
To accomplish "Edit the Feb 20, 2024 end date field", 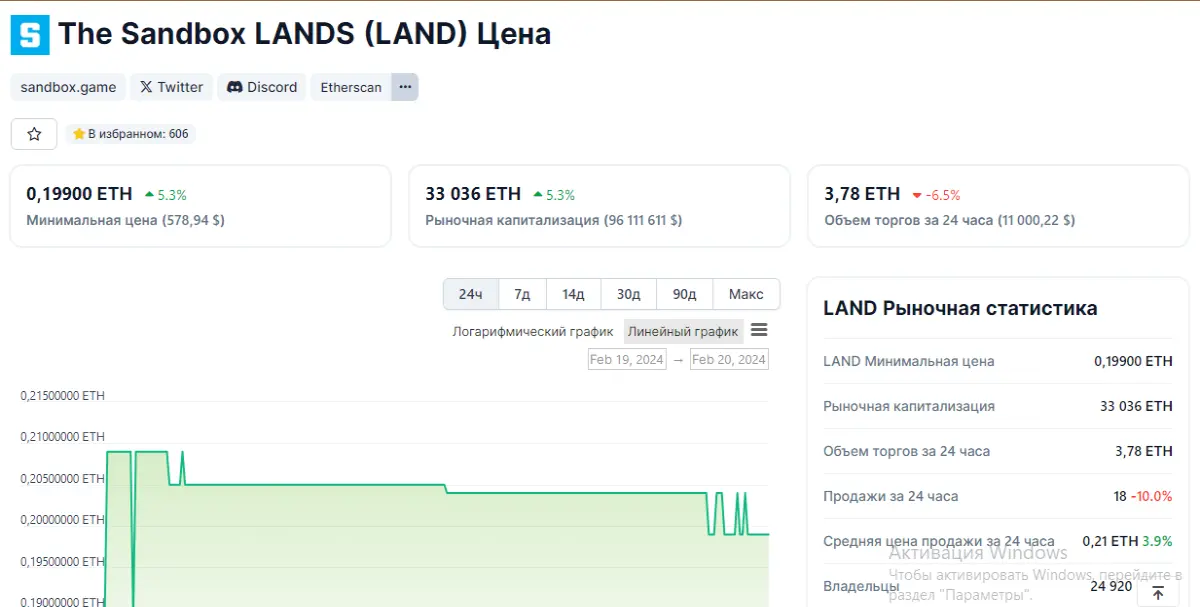I will [x=729, y=359].
